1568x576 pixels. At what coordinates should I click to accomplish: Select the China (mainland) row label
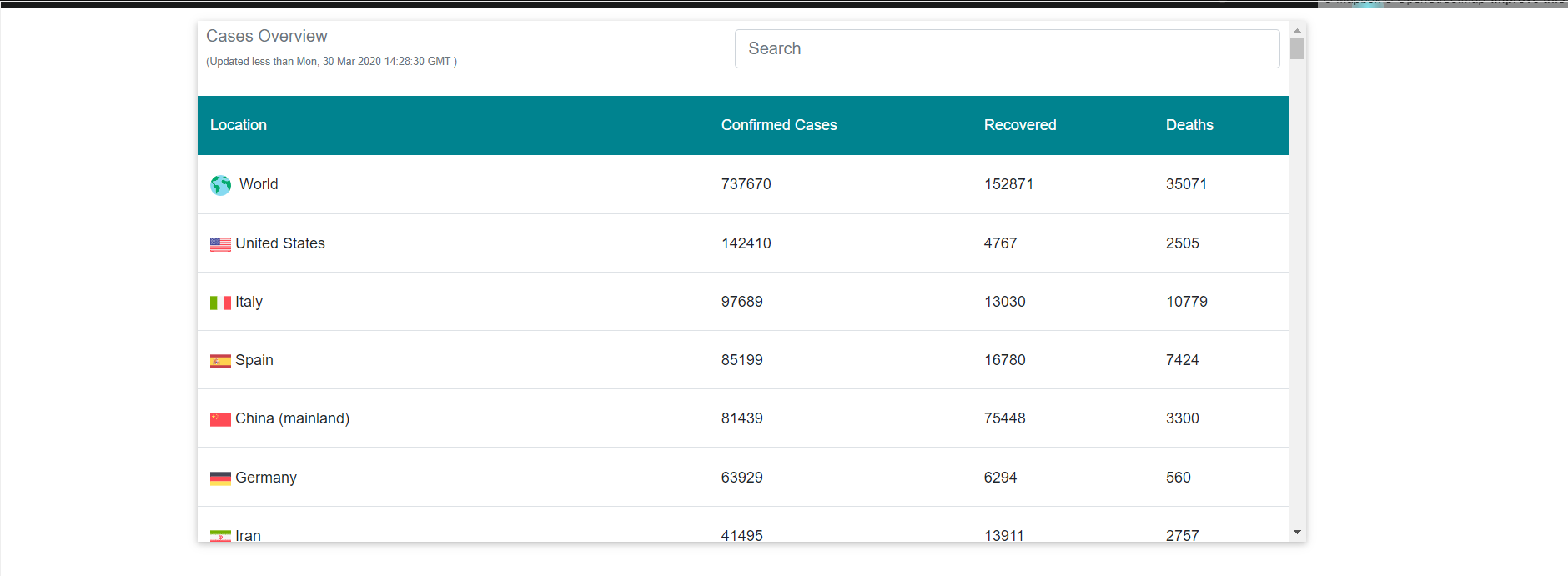click(292, 418)
